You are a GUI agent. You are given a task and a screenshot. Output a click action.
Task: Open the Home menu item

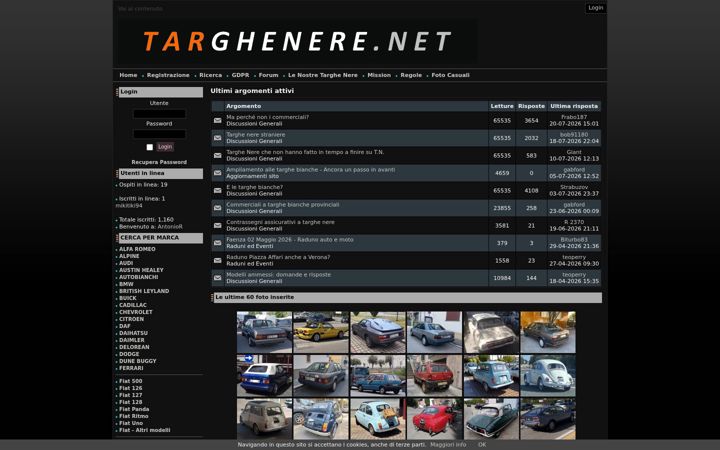tap(128, 75)
